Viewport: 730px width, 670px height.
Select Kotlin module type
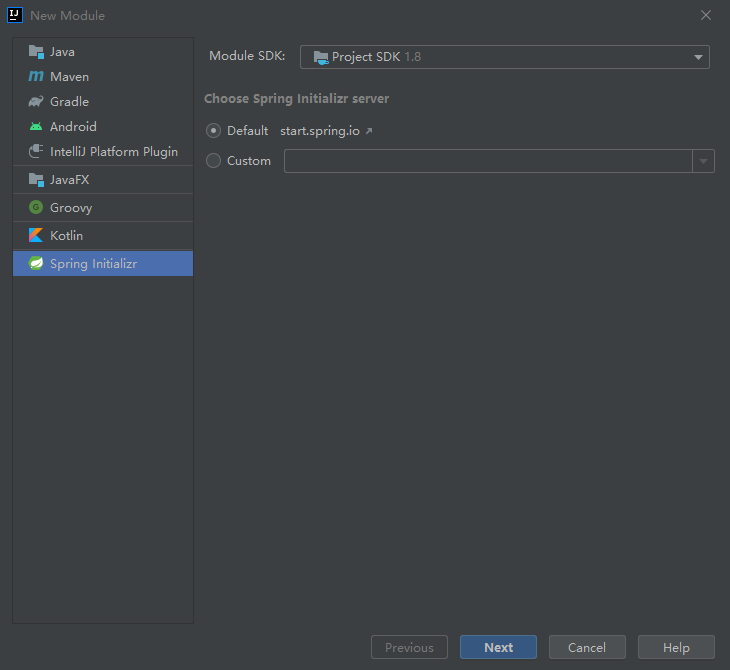click(103, 235)
